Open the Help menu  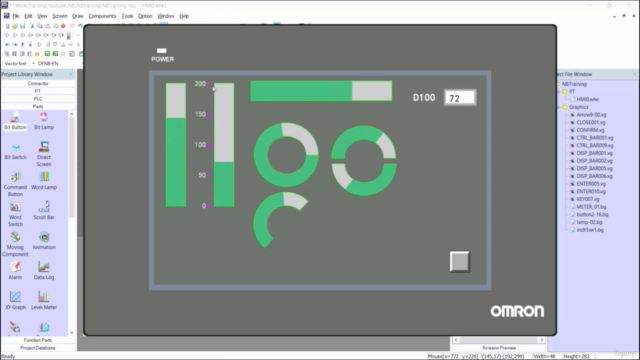184,16
